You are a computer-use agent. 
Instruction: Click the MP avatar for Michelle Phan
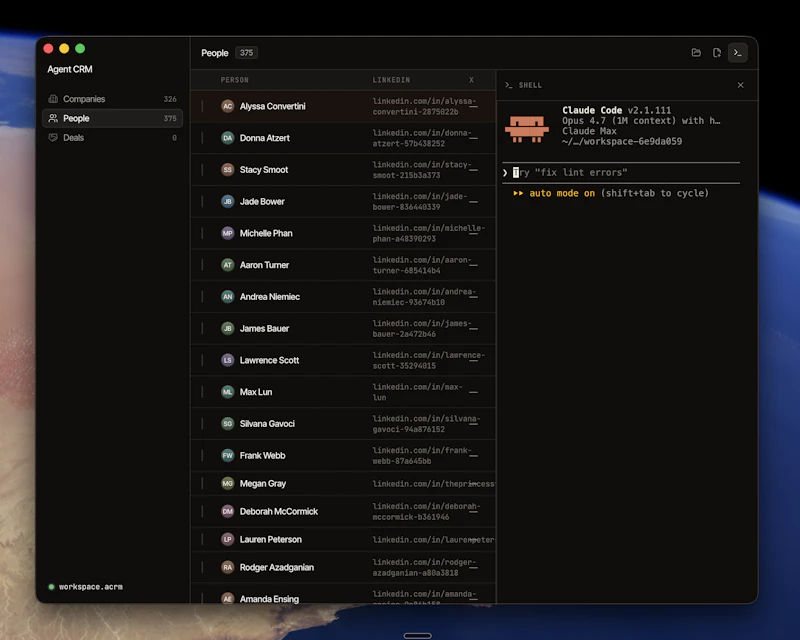tap(228, 233)
